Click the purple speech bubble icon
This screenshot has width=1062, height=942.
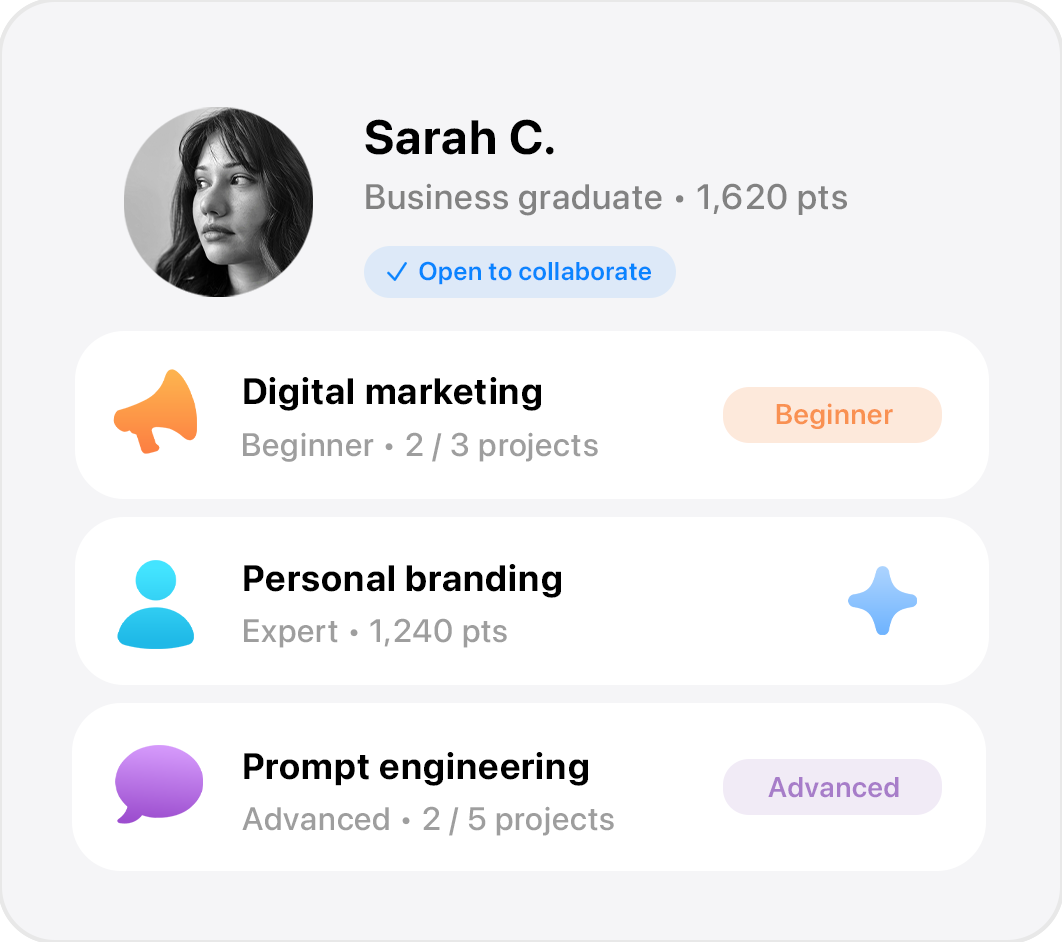[158, 784]
